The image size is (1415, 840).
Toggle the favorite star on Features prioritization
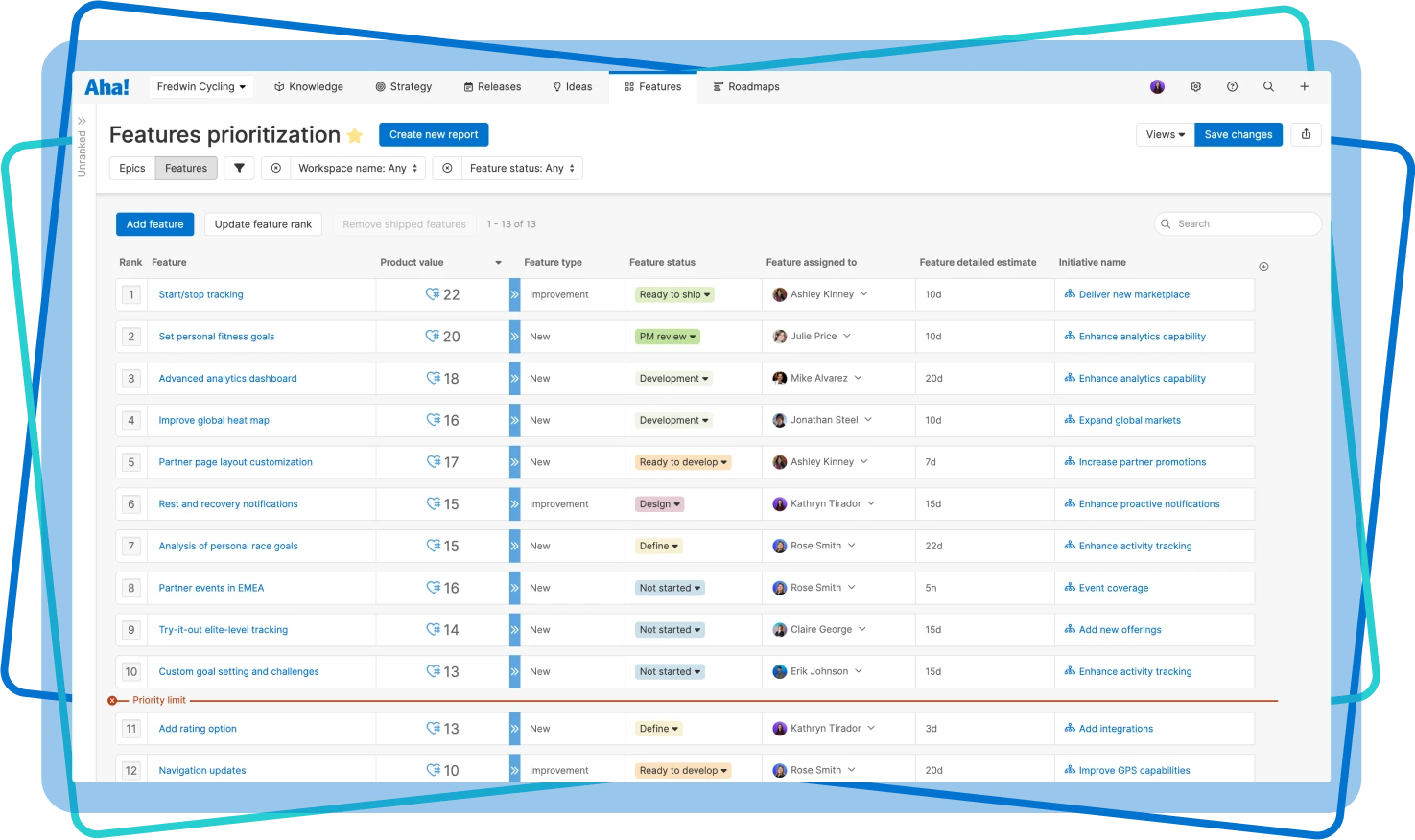(355, 135)
